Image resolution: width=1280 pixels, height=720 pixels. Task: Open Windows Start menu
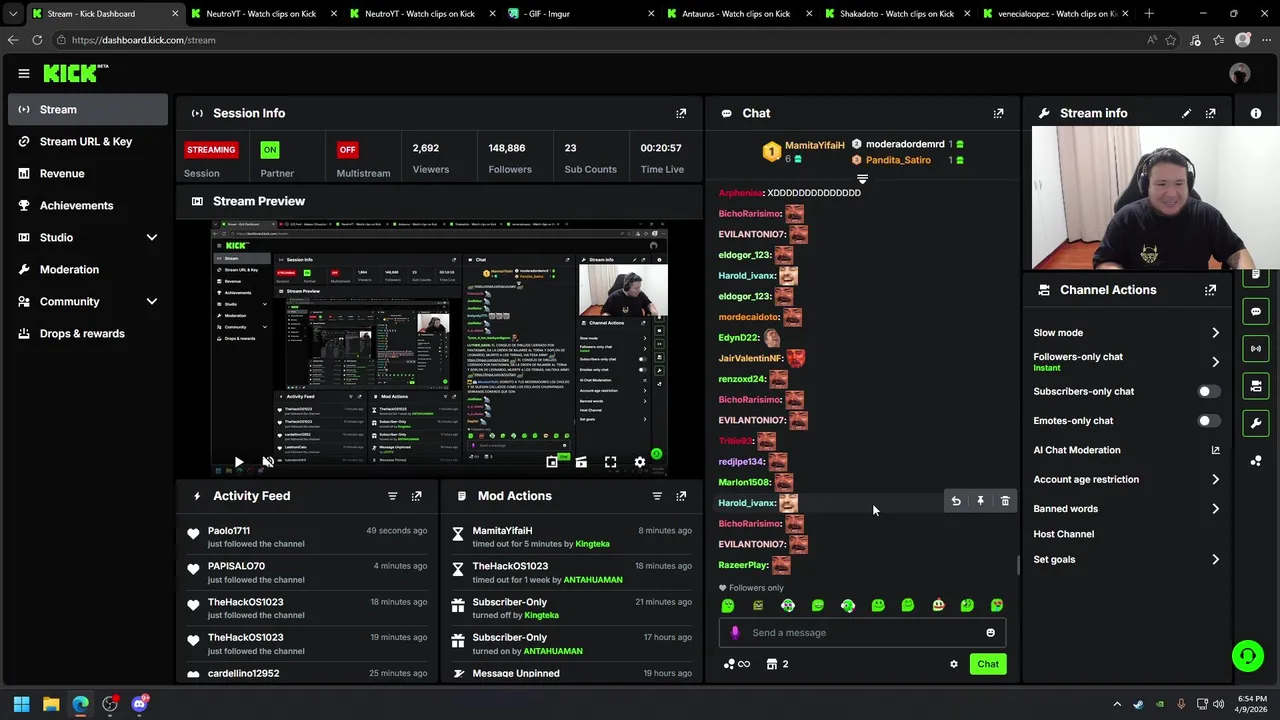[x=21, y=704]
